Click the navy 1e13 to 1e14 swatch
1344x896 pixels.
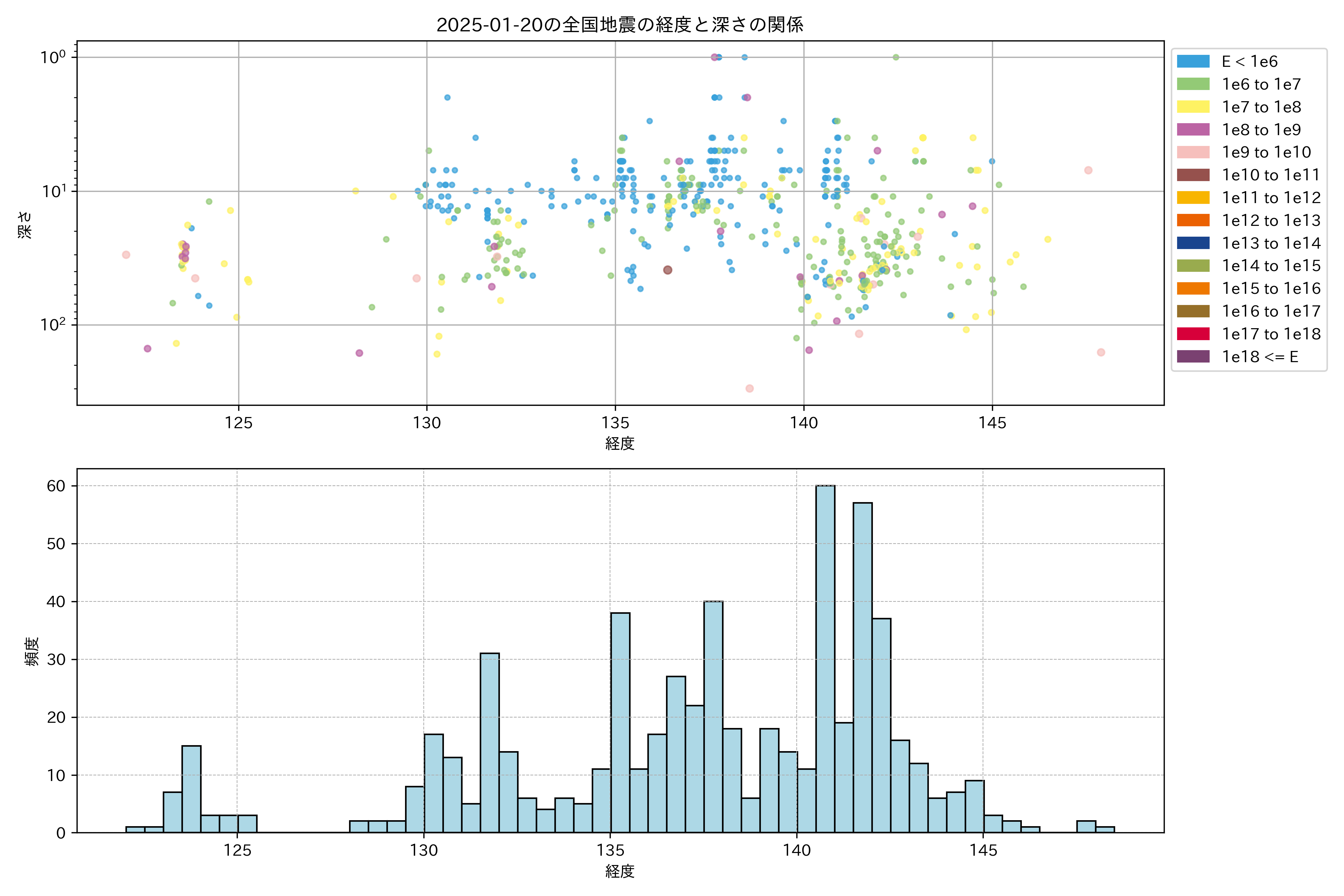click(1193, 243)
